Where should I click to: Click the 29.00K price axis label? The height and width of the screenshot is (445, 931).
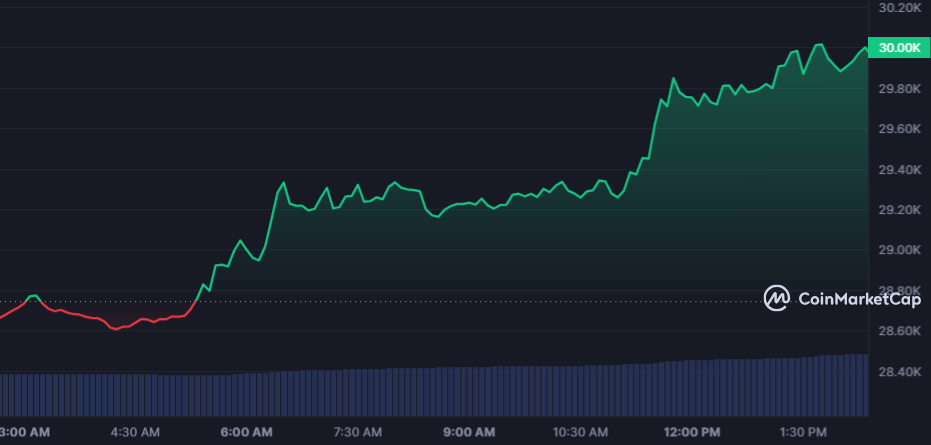(898, 250)
